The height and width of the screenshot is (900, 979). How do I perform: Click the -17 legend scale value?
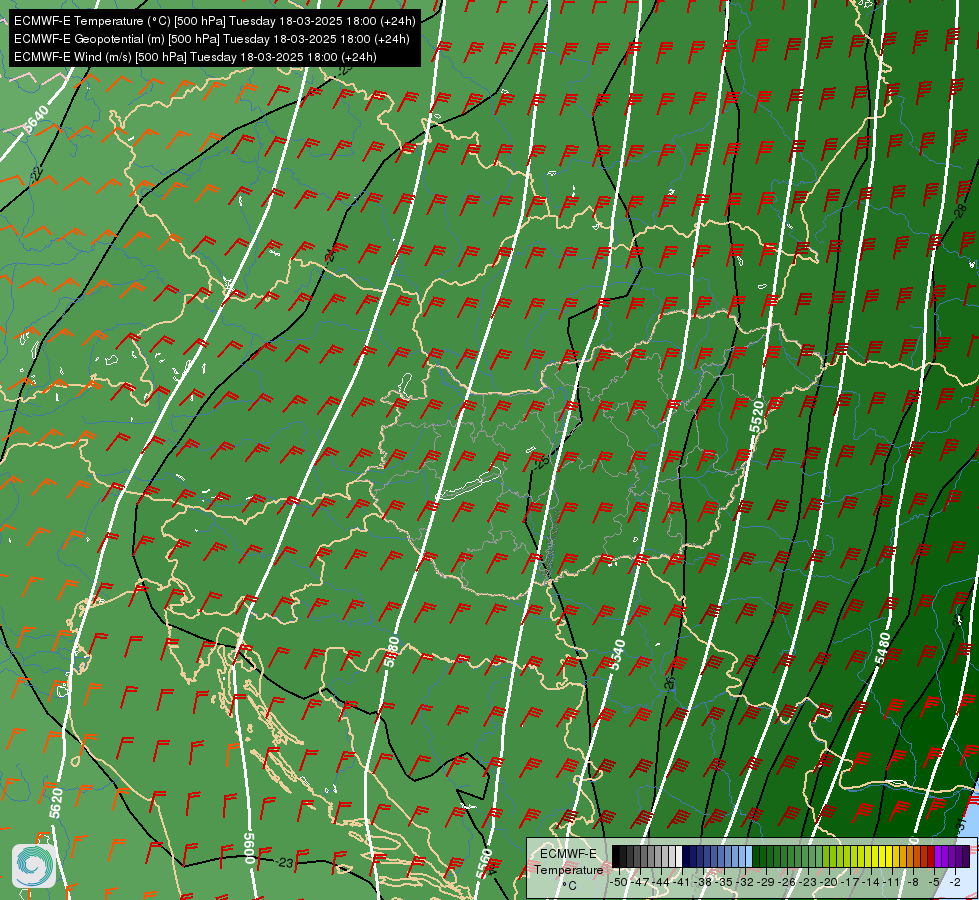851,882
